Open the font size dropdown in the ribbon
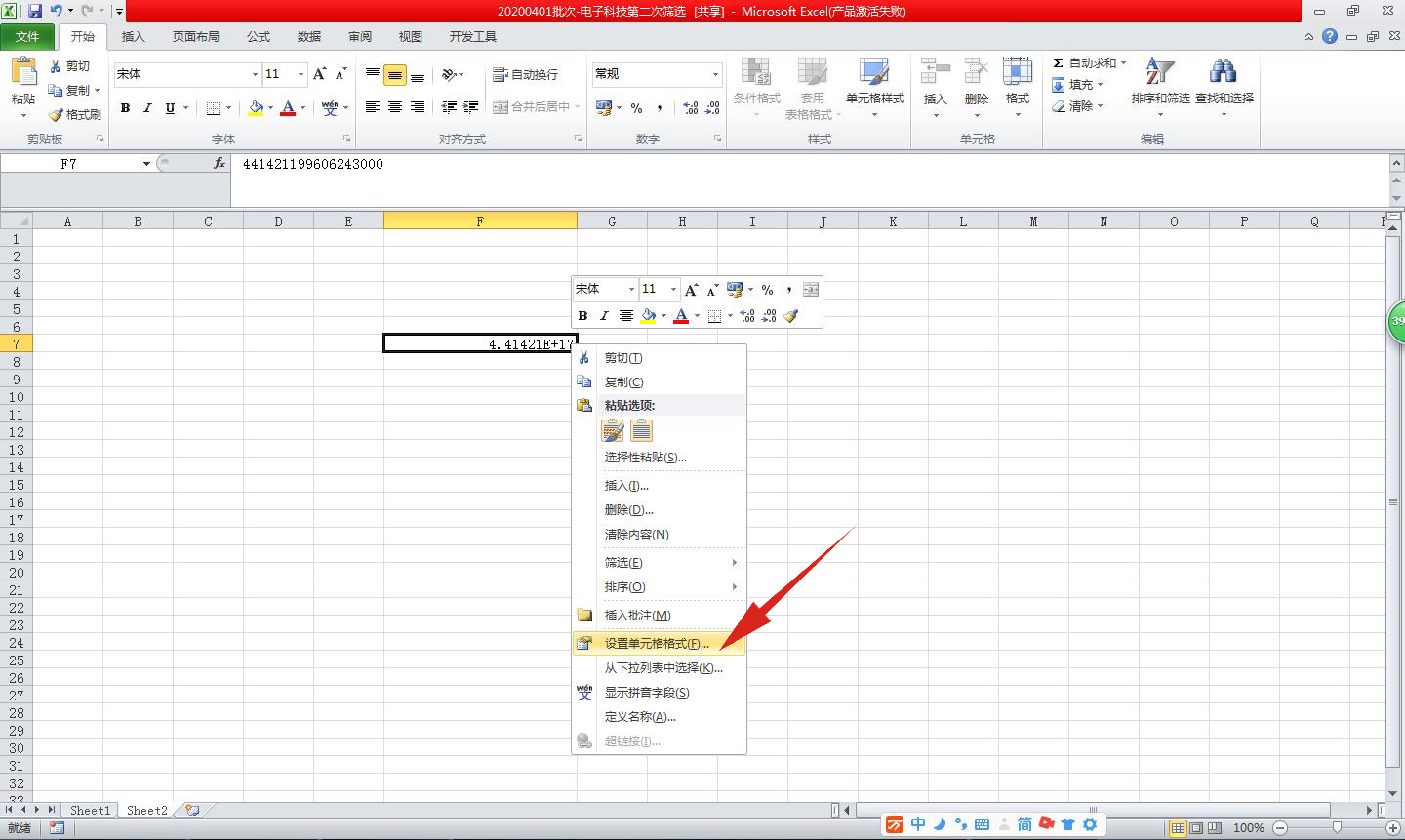 (x=301, y=74)
